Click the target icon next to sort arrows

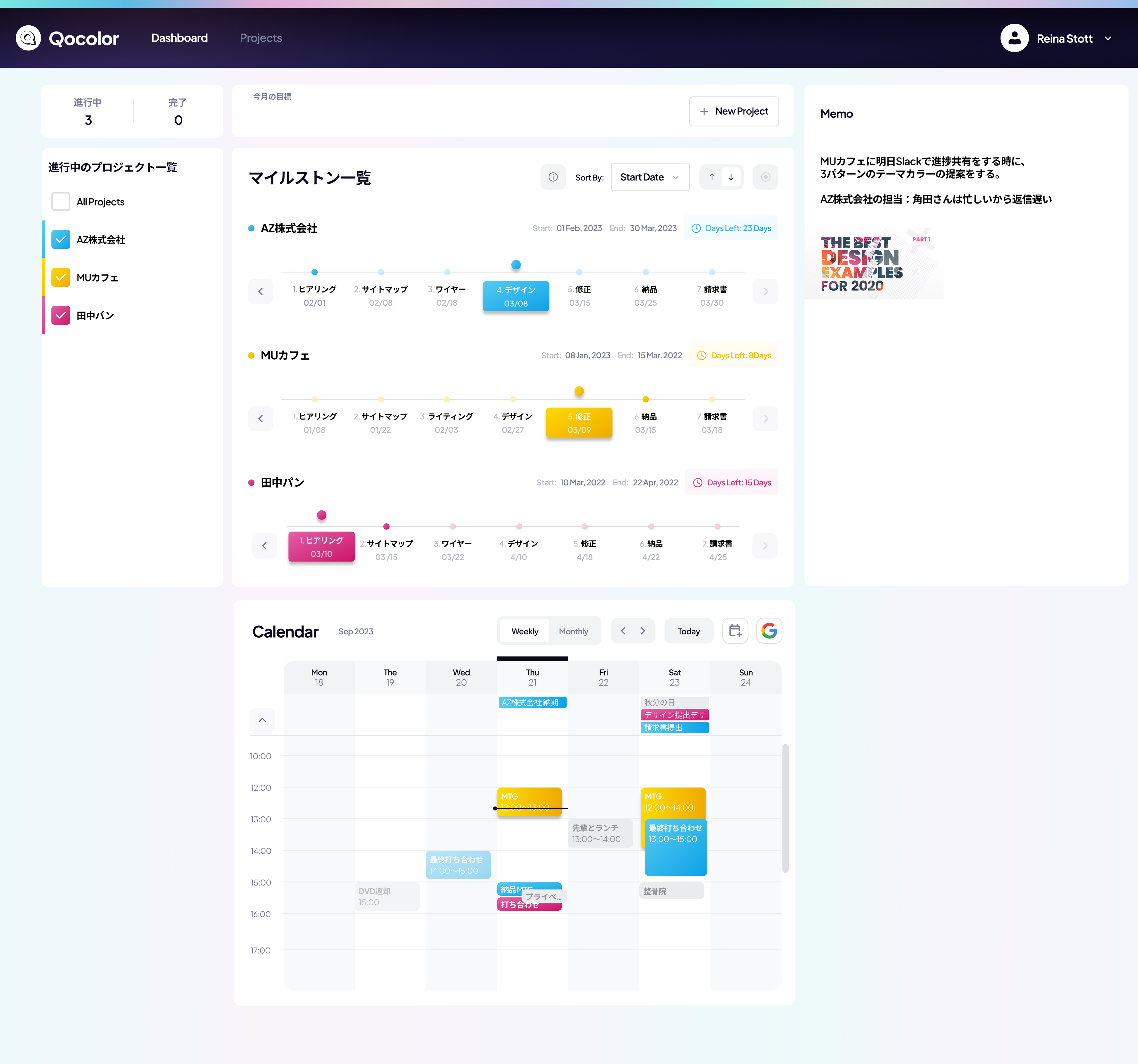click(765, 177)
